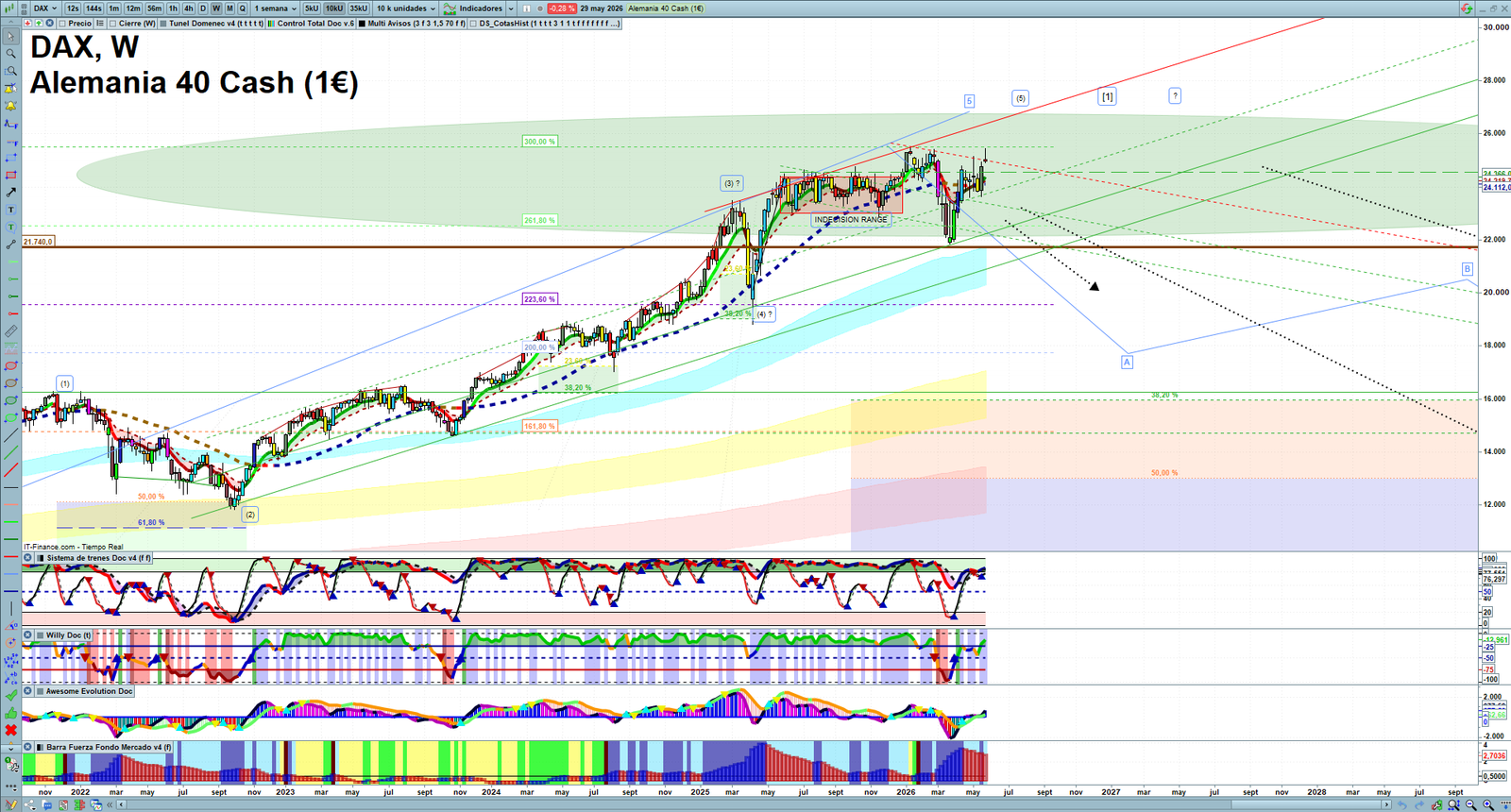Screen dimensions: 1511x812
Task: Select the M monthly timeframe
Action: 229,8
